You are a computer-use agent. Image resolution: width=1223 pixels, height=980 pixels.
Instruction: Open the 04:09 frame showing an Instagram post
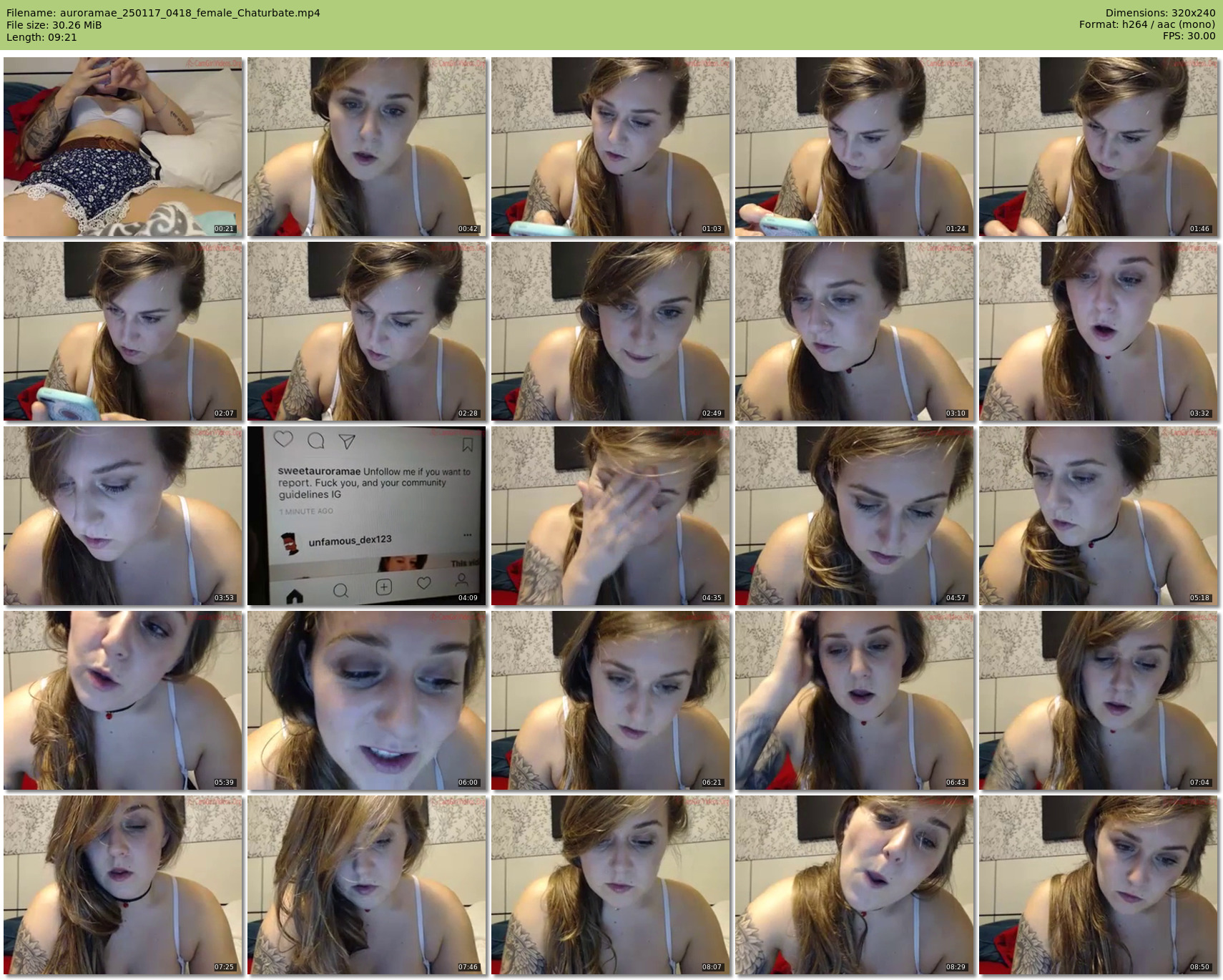coord(367,516)
